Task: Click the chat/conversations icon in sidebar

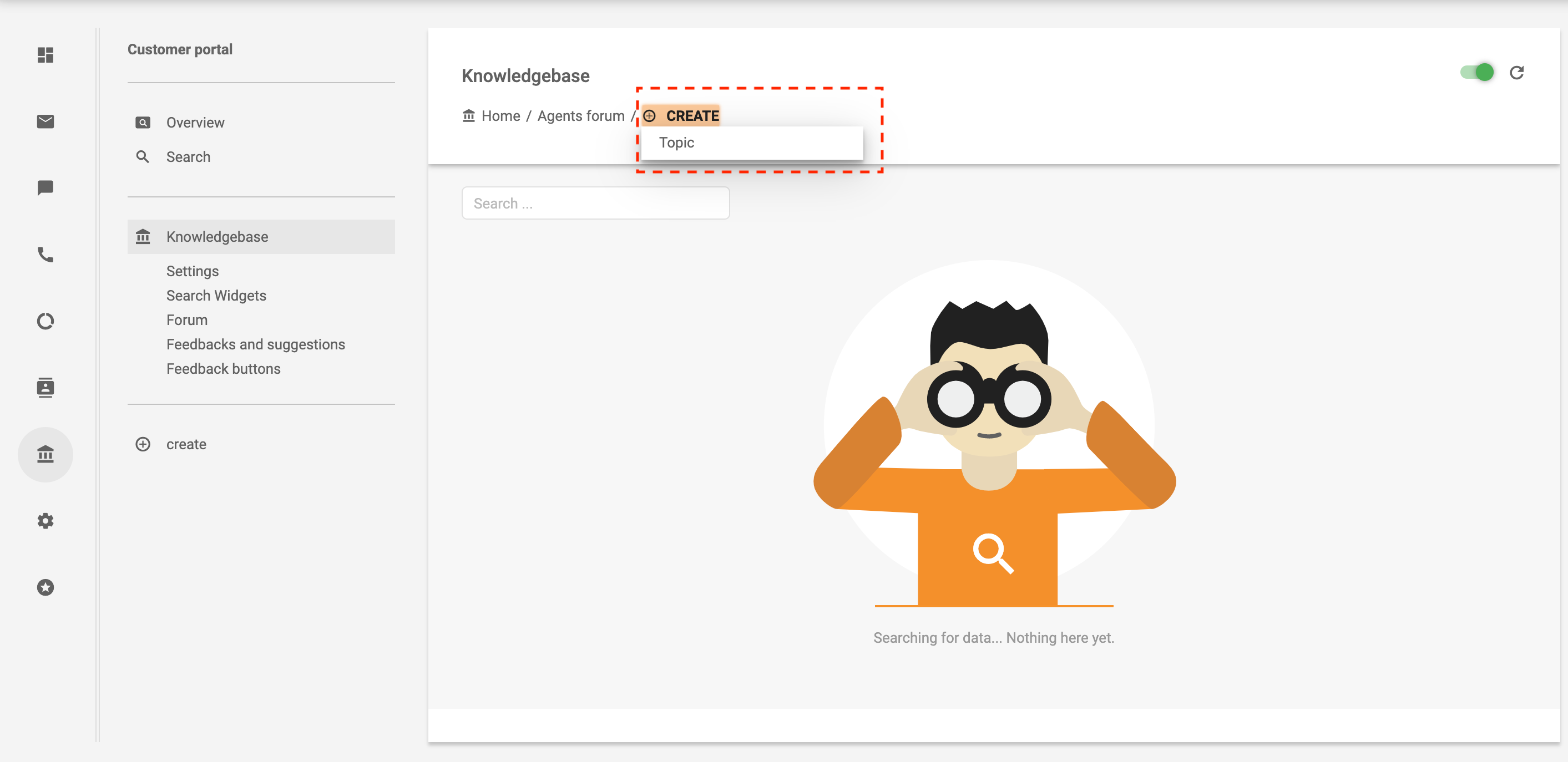Action: point(46,188)
